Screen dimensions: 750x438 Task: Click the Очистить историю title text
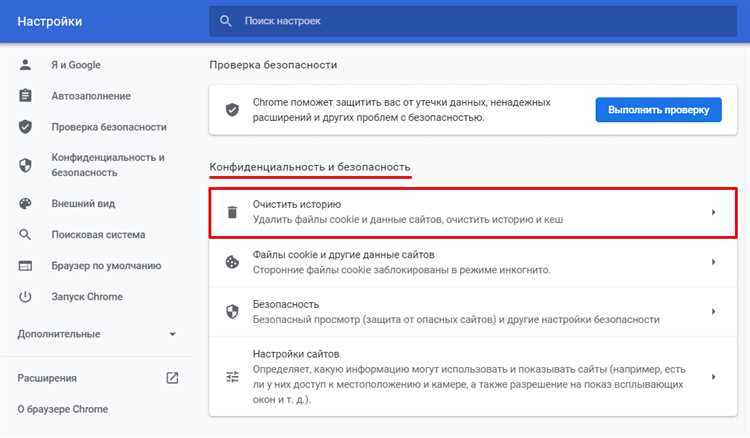pos(297,204)
